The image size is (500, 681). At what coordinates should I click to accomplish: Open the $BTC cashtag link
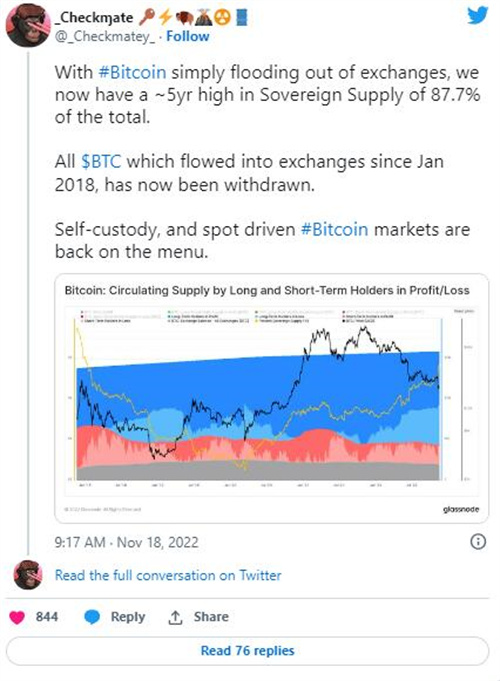click(x=101, y=162)
